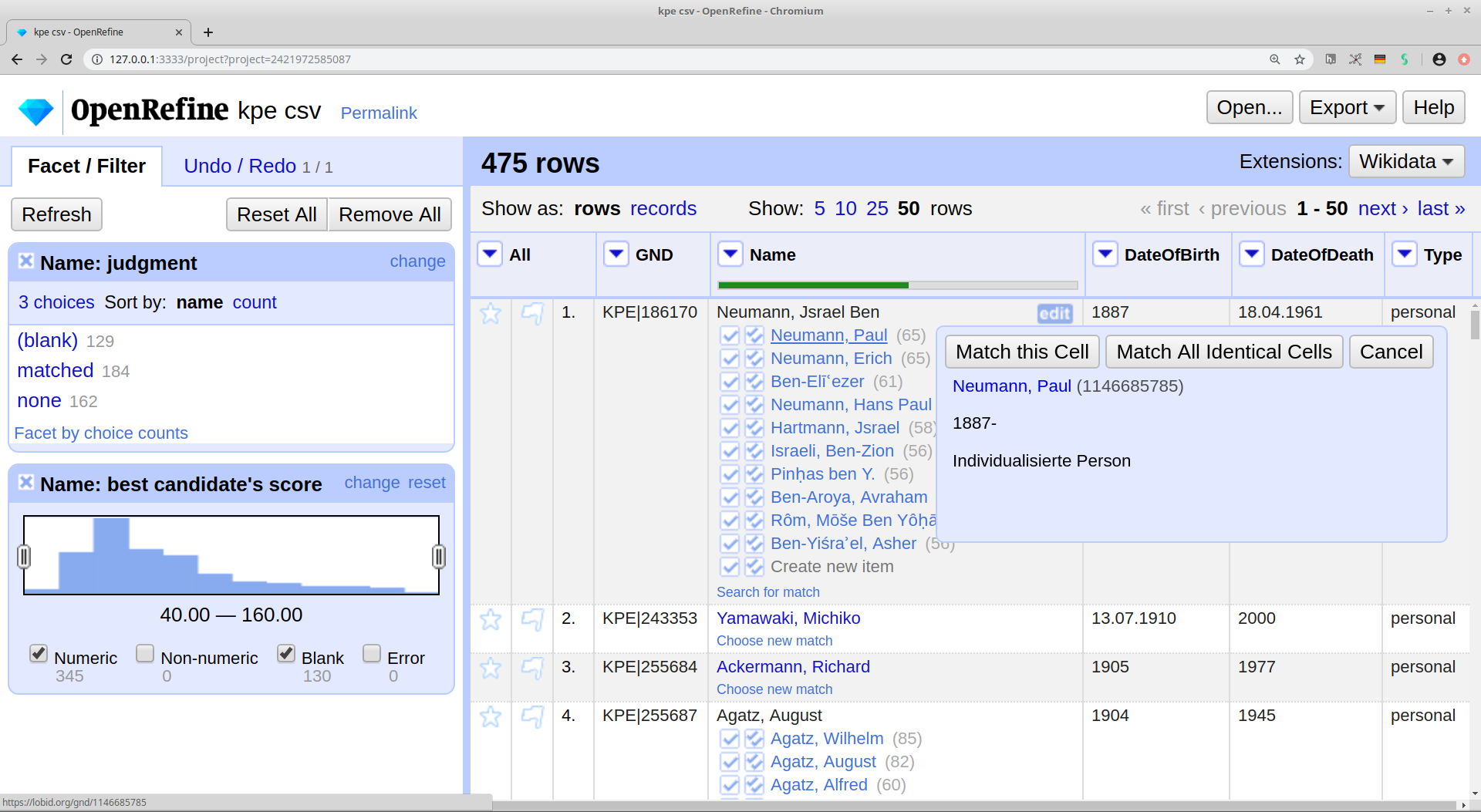Click the Name reconciliation progress bar

pyautogui.click(x=898, y=285)
